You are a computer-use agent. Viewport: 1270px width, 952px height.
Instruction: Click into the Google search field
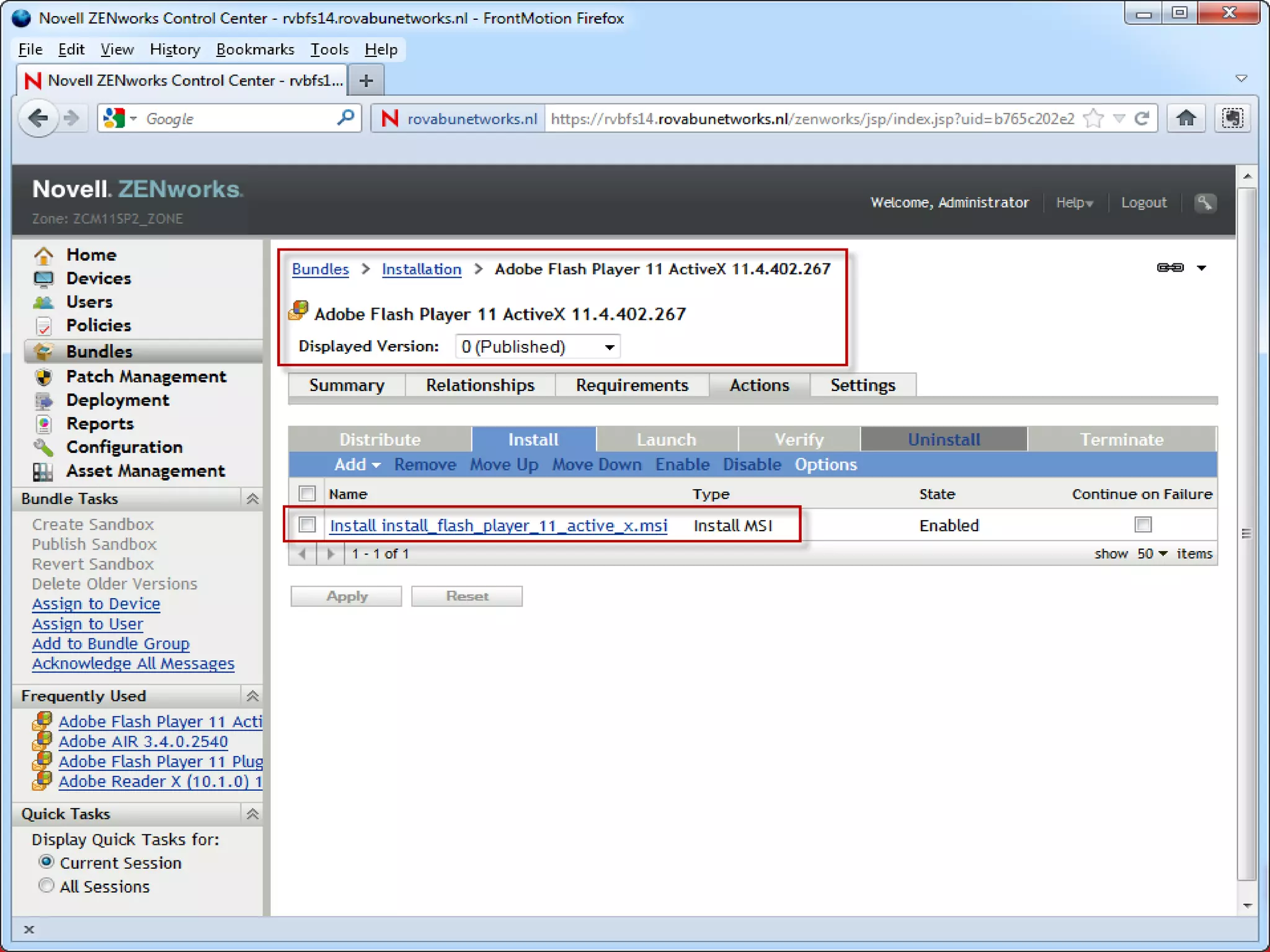pos(239,118)
